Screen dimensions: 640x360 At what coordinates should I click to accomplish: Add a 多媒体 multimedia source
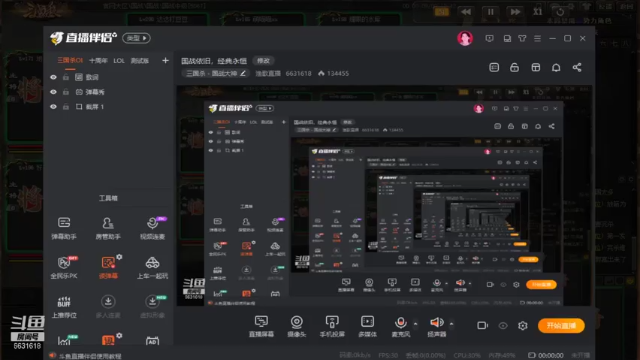point(367,326)
